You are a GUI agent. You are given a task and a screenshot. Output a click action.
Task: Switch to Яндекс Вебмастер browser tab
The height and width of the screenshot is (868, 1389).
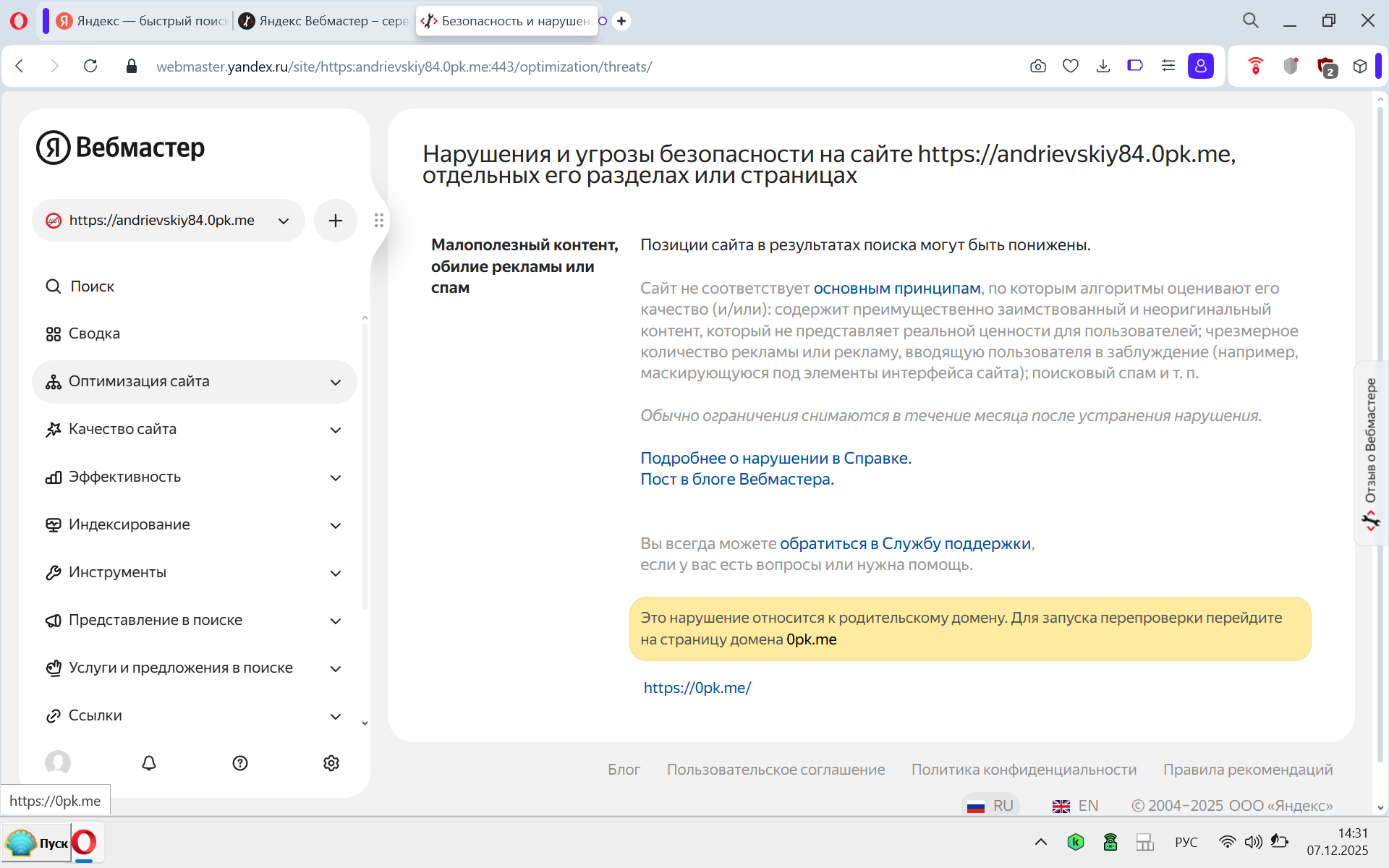[x=324, y=21]
